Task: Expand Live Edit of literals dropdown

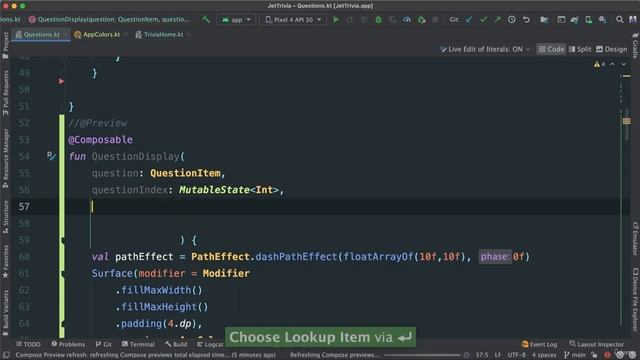Action: point(485,49)
